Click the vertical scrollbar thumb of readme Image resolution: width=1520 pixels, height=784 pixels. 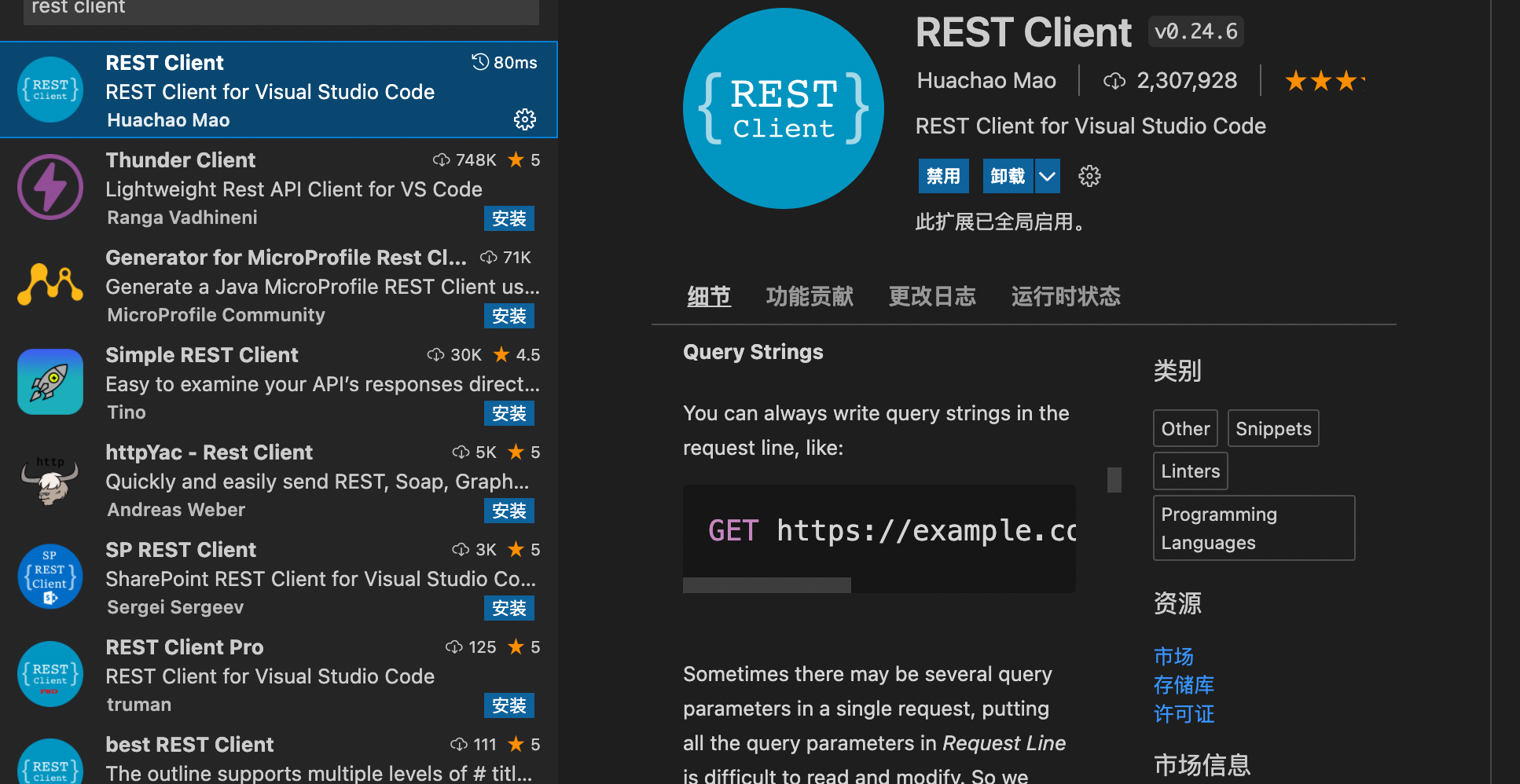point(1114,480)
